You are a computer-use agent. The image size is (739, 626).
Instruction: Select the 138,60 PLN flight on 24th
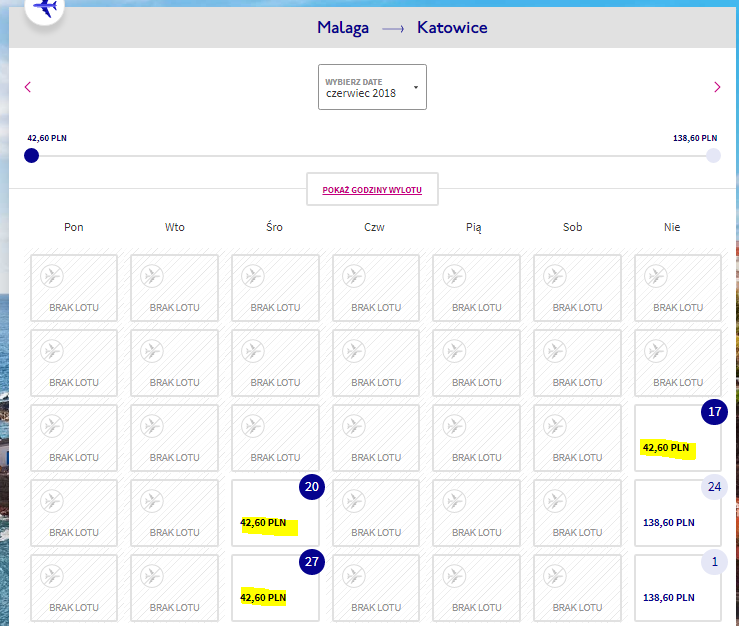pyautogui.click(x=678, y=513)
